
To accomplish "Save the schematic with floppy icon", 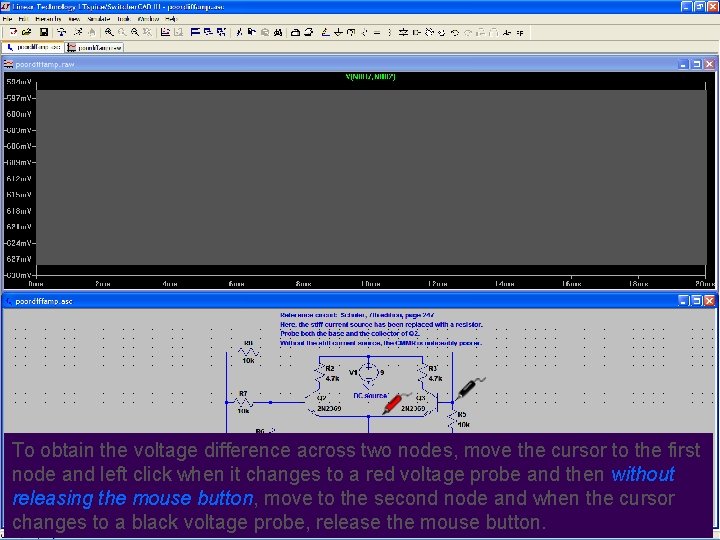I will point(44,32).
